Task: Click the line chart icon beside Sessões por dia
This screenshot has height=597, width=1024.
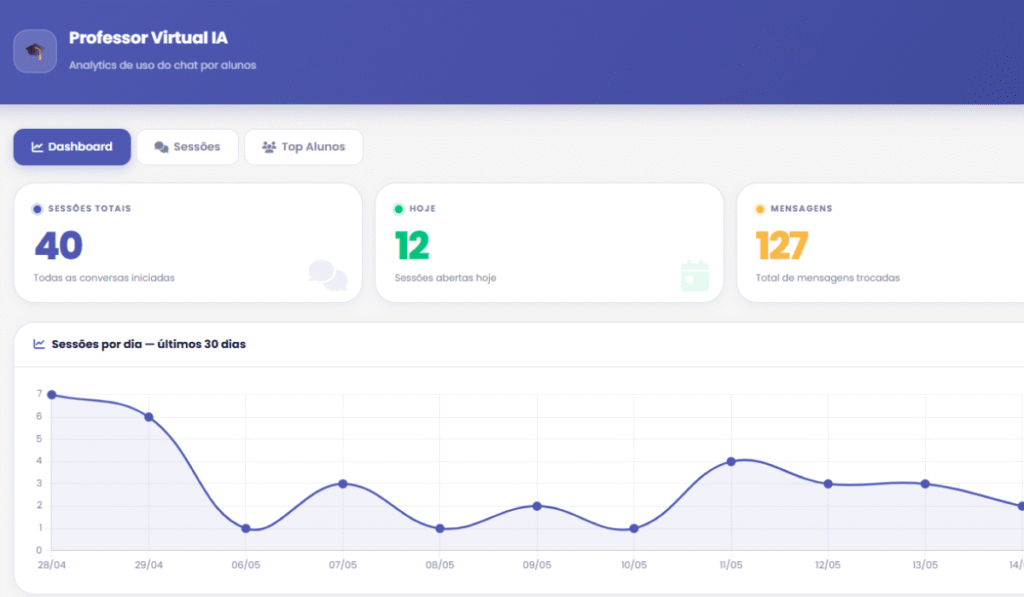Action: pyautogui.click(x=39, y=344)
